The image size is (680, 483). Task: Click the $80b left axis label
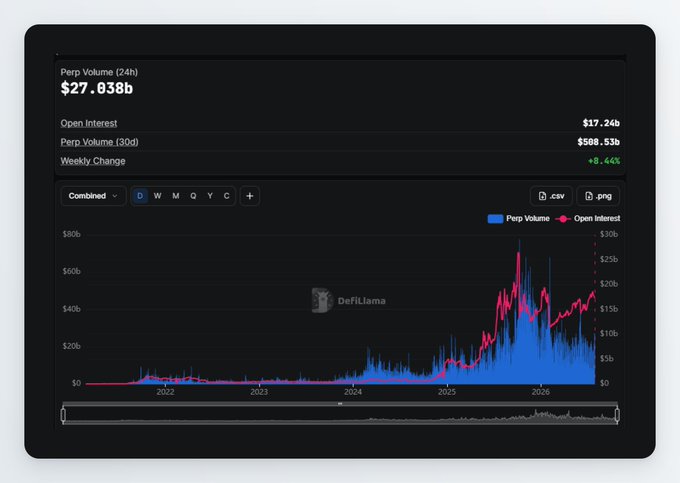72,234
